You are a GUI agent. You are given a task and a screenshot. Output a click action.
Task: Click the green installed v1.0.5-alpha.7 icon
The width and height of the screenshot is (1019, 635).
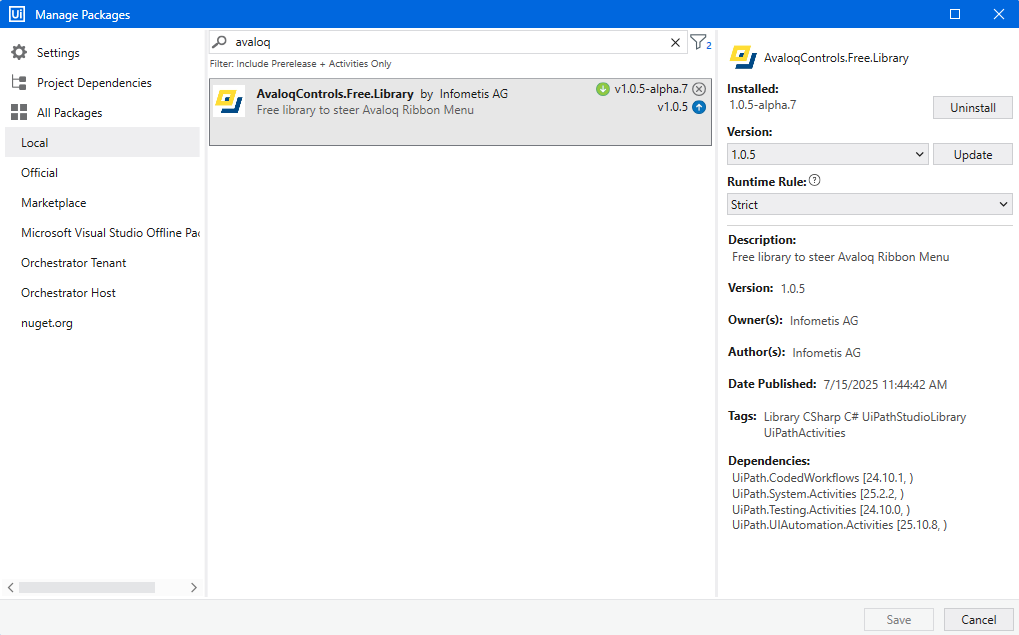(602, 89)
